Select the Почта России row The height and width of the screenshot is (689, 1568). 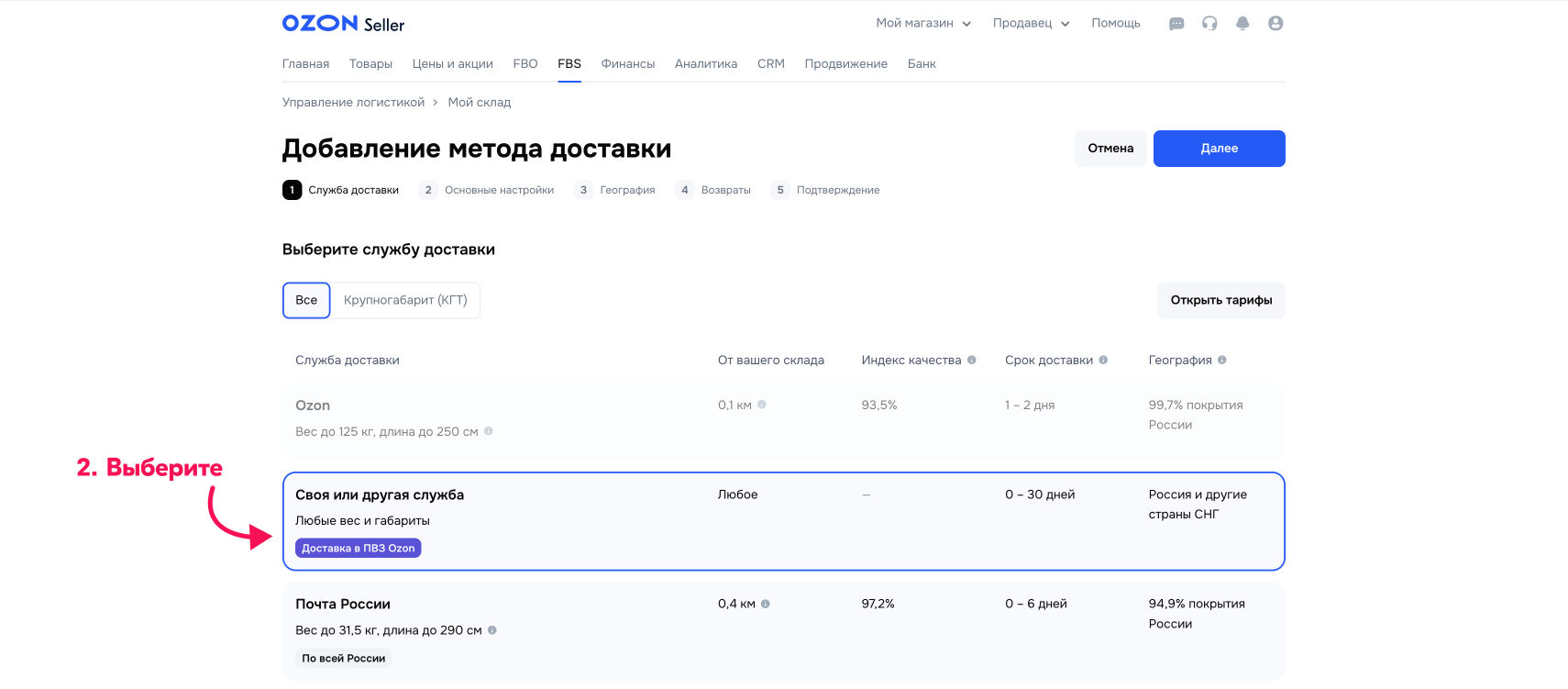784,631
